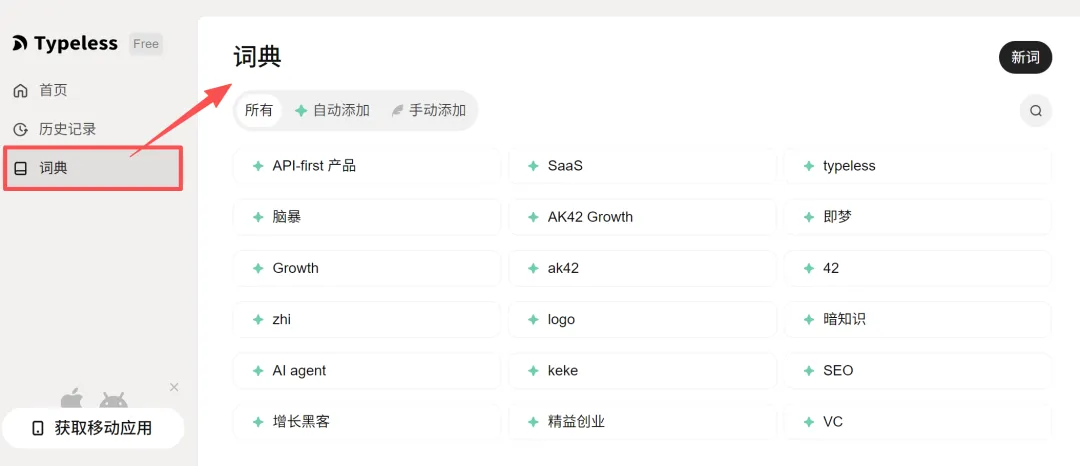
Task: Select the 42 word card next to the ak42 card
Action: pos(918,268)
